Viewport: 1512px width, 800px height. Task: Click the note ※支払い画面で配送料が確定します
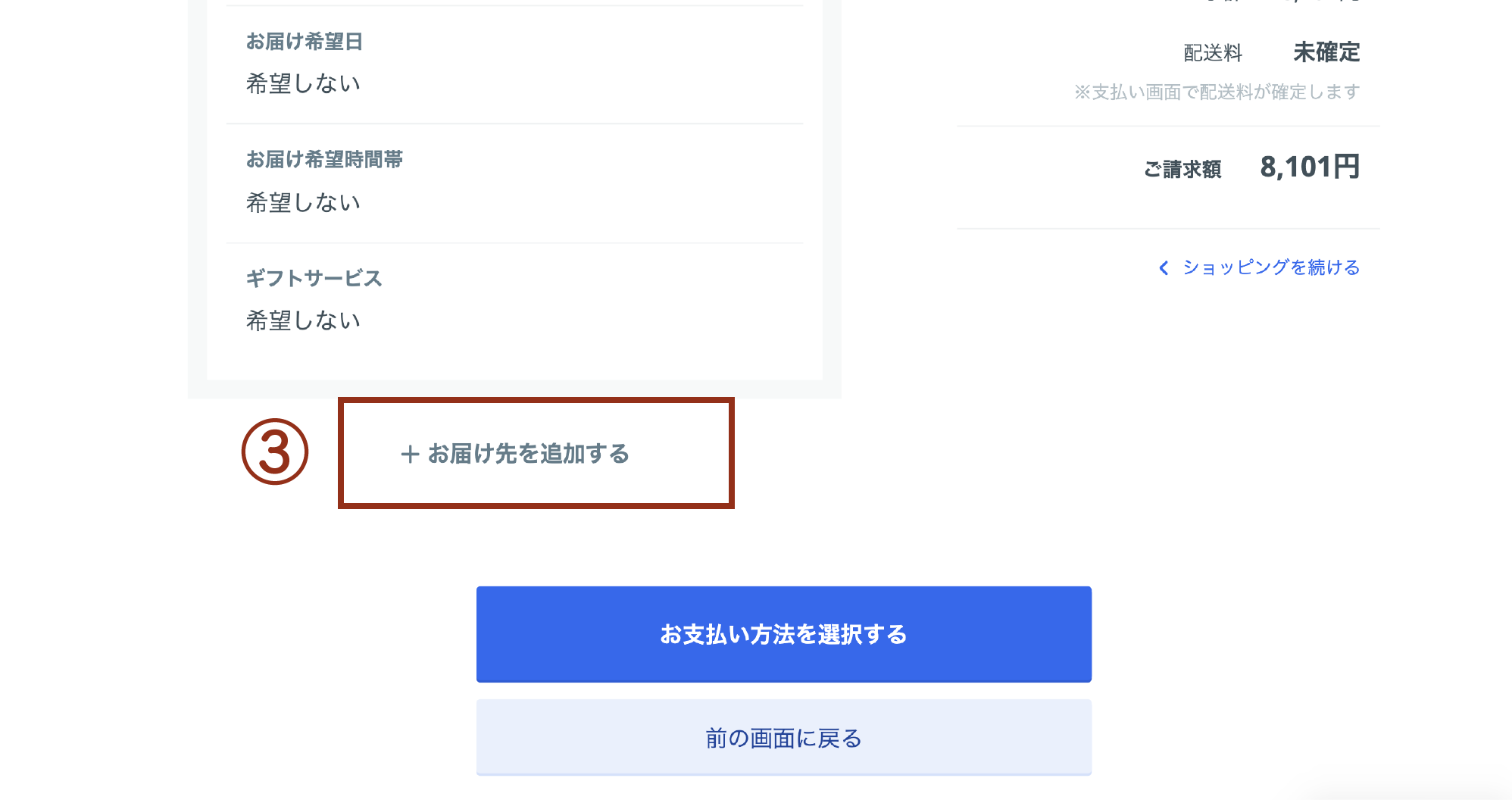click(1217, 92)
